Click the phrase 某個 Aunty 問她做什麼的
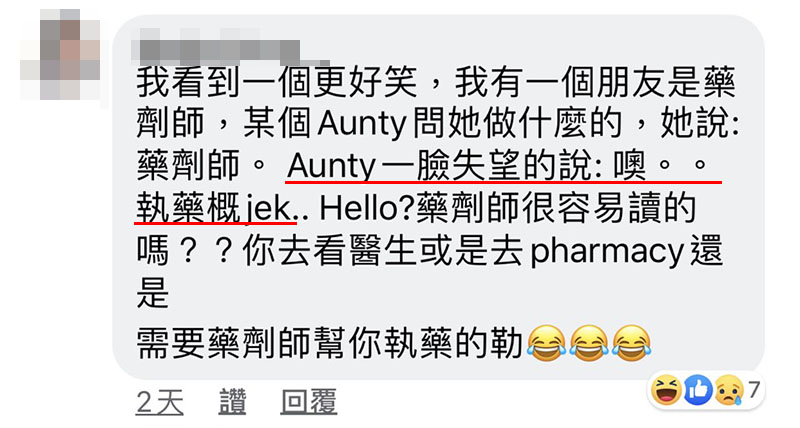The height and width of the screenshot is (428, 800). pyautogui.click(x=433, y=123)
